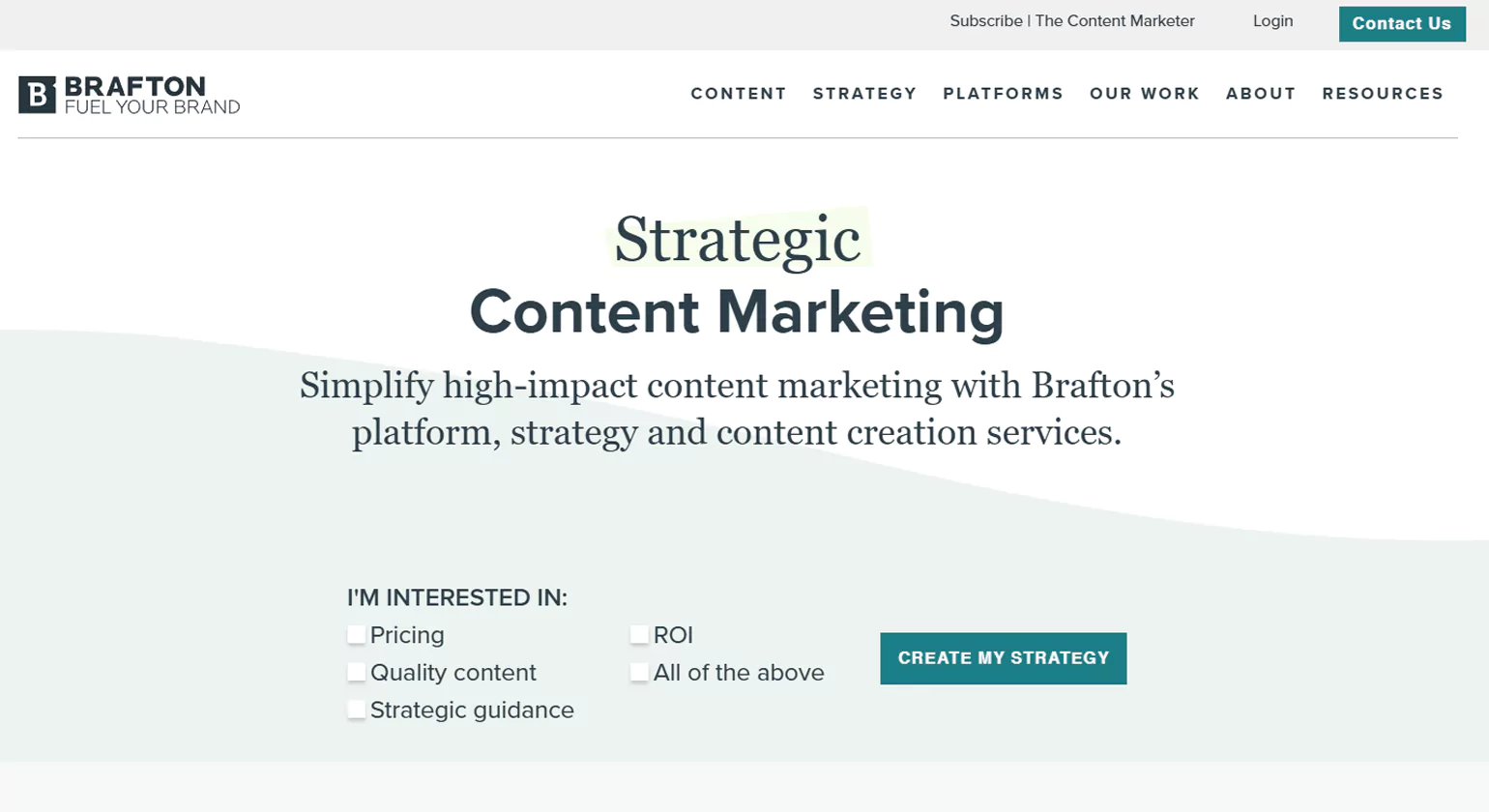Check the Pricing checkbox

(357, 635)
